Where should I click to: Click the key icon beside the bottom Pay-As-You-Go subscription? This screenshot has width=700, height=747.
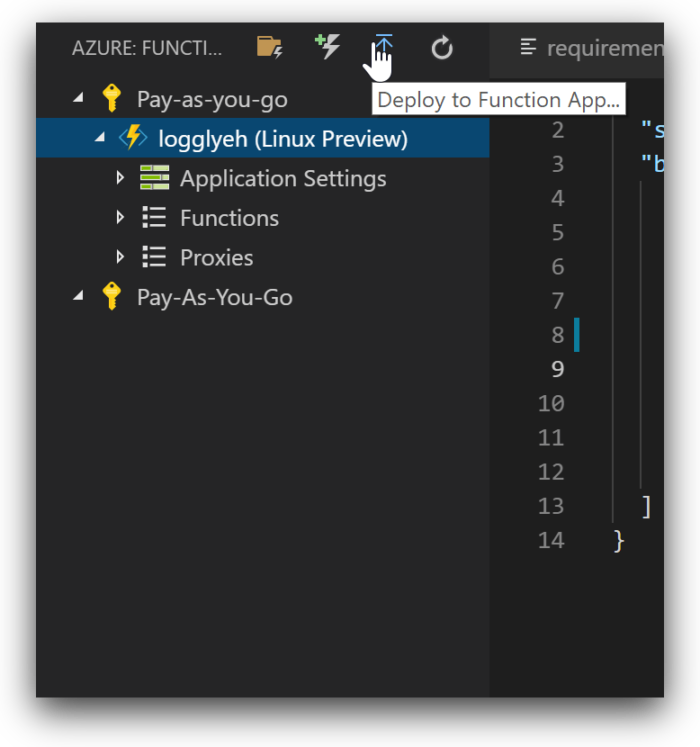tap(112, 297)
